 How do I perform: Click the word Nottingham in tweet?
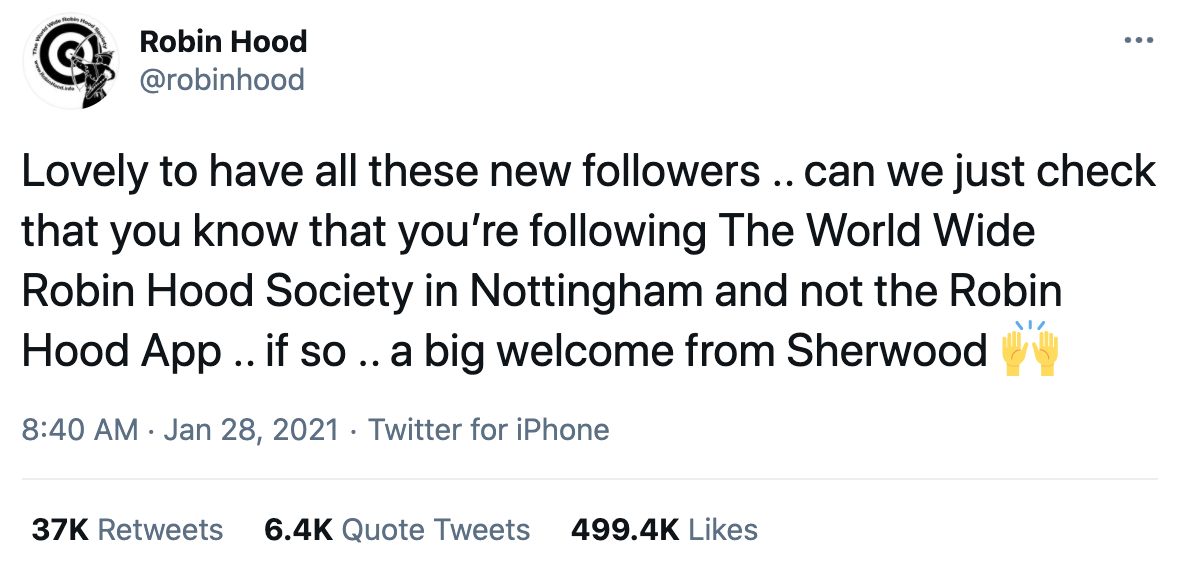587,292
